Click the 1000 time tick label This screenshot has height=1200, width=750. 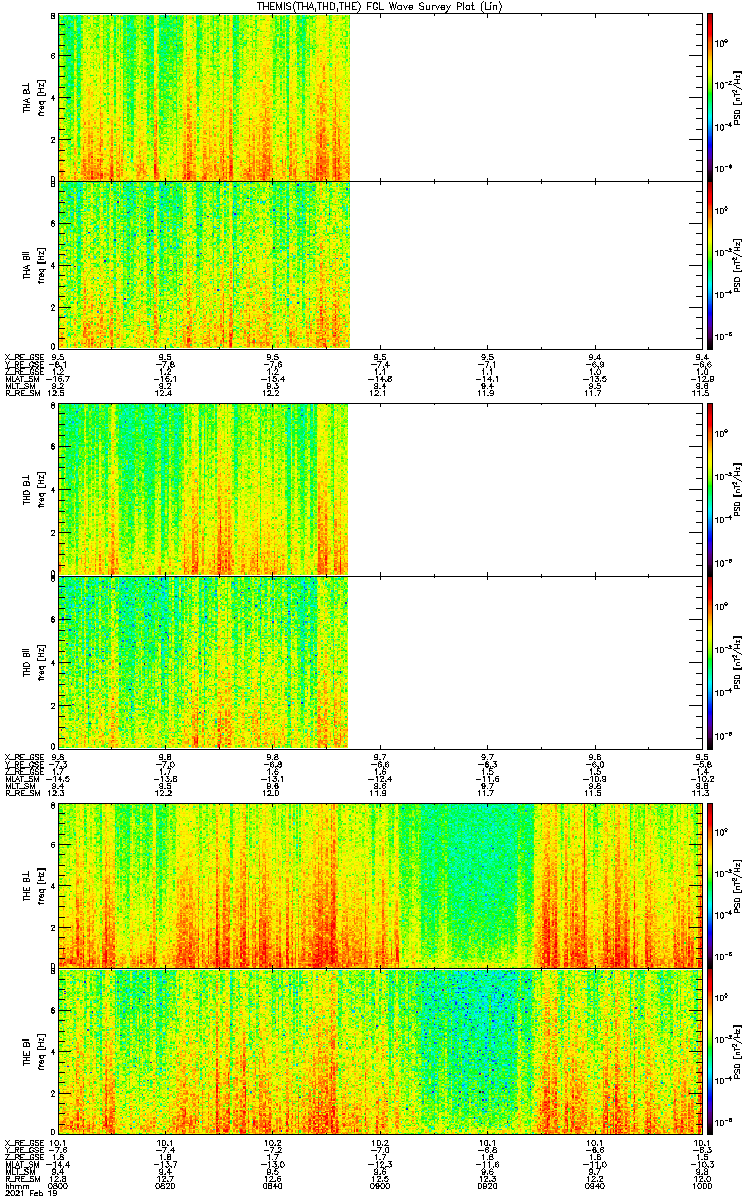tap(701, 1186)
